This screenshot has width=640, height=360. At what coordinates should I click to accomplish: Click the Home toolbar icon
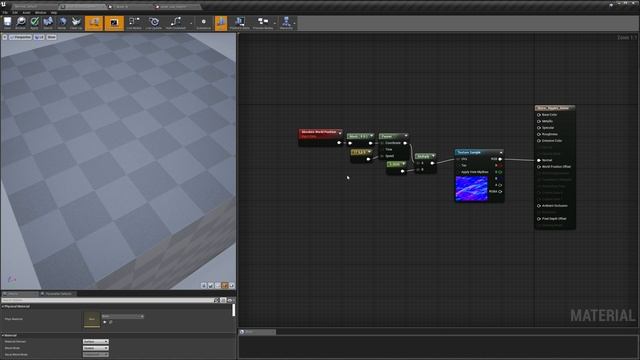(x=62, y=23)
